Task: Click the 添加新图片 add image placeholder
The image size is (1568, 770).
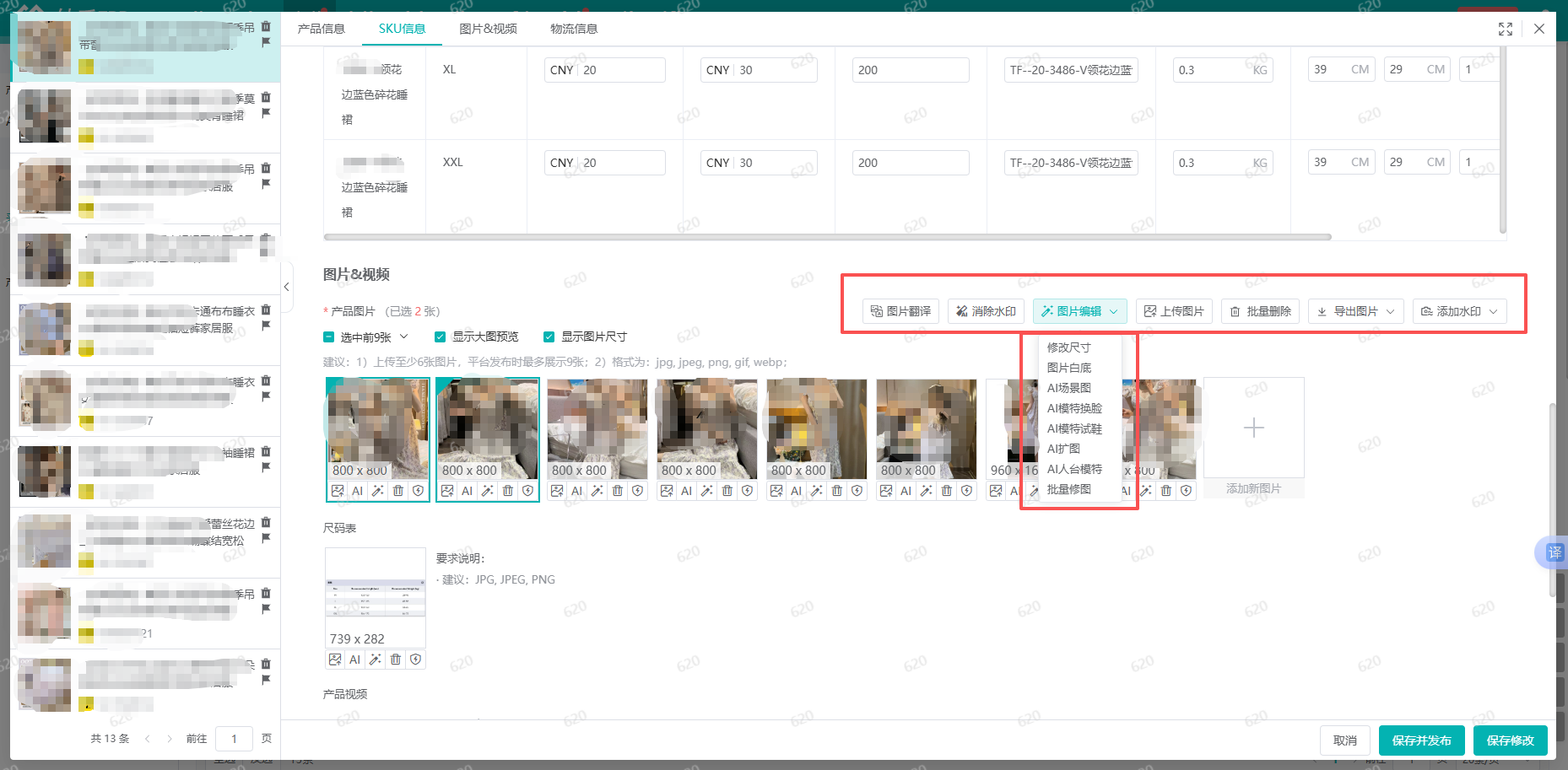Action: pyautogui.click(x=1254, y=428)
